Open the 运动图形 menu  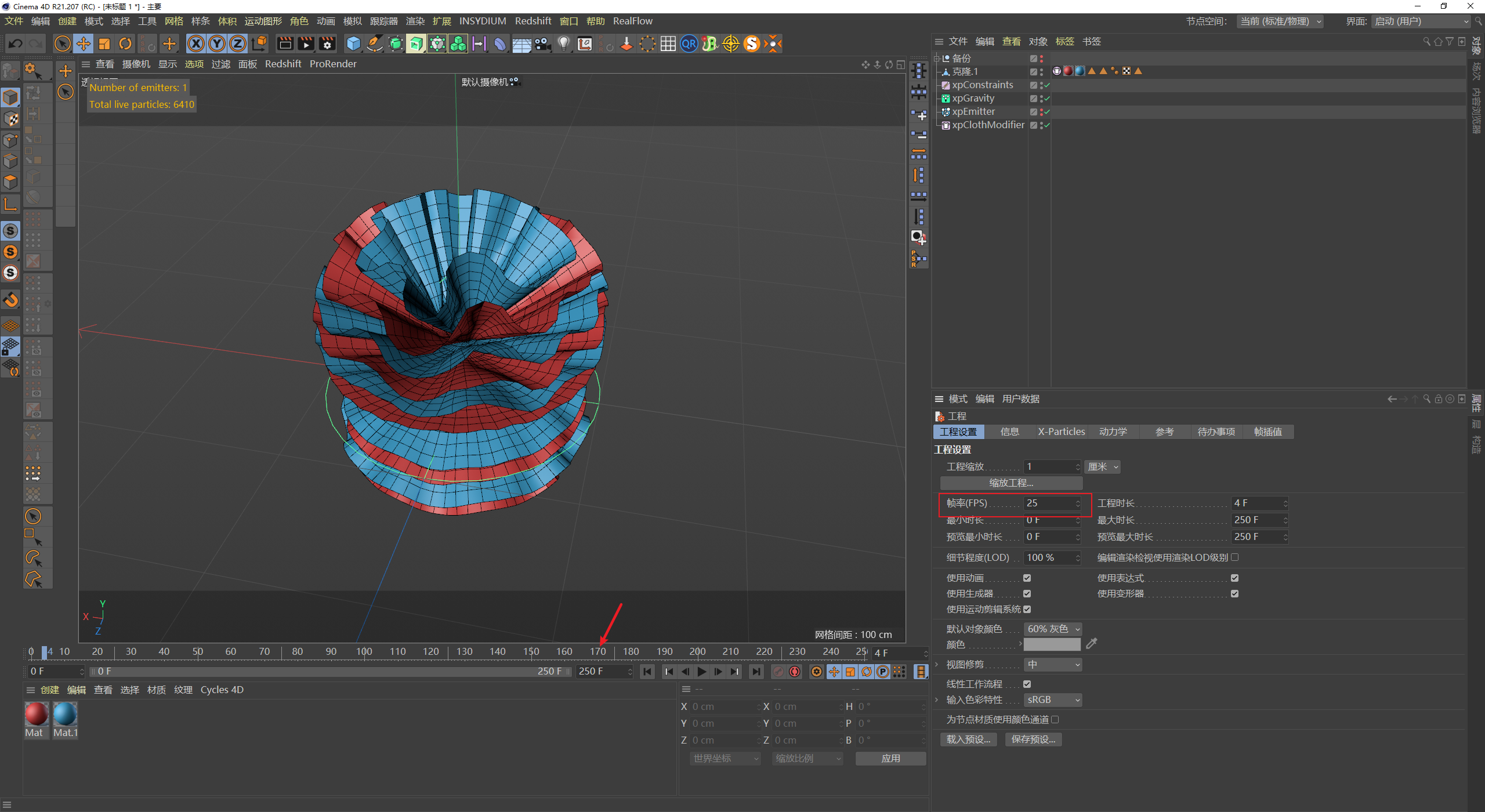(263, 21)
